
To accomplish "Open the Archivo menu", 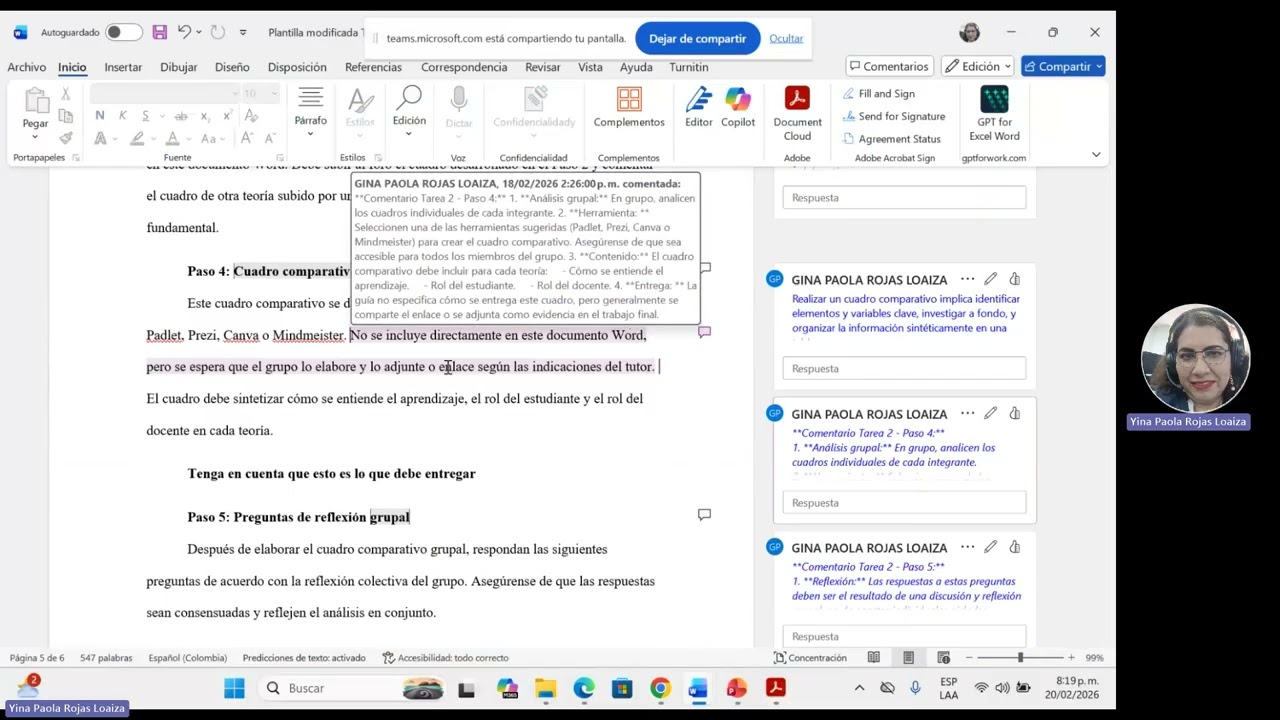I will point(27,67).
